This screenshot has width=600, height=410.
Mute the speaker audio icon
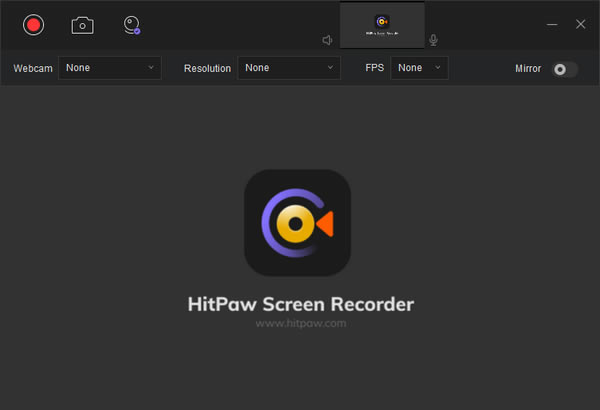[x=328, y=40]
